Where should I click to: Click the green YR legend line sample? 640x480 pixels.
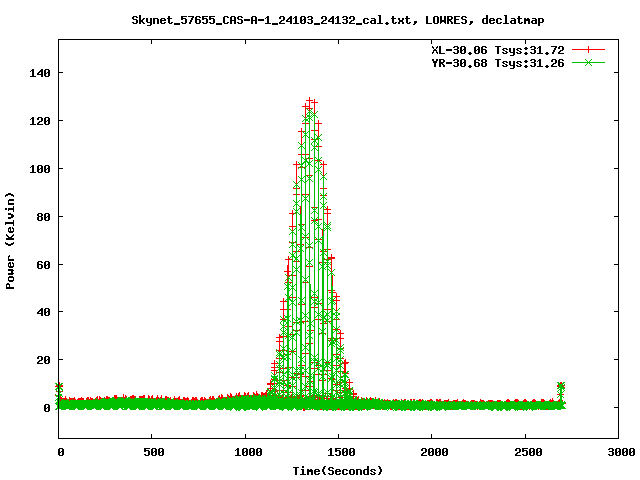588,63
